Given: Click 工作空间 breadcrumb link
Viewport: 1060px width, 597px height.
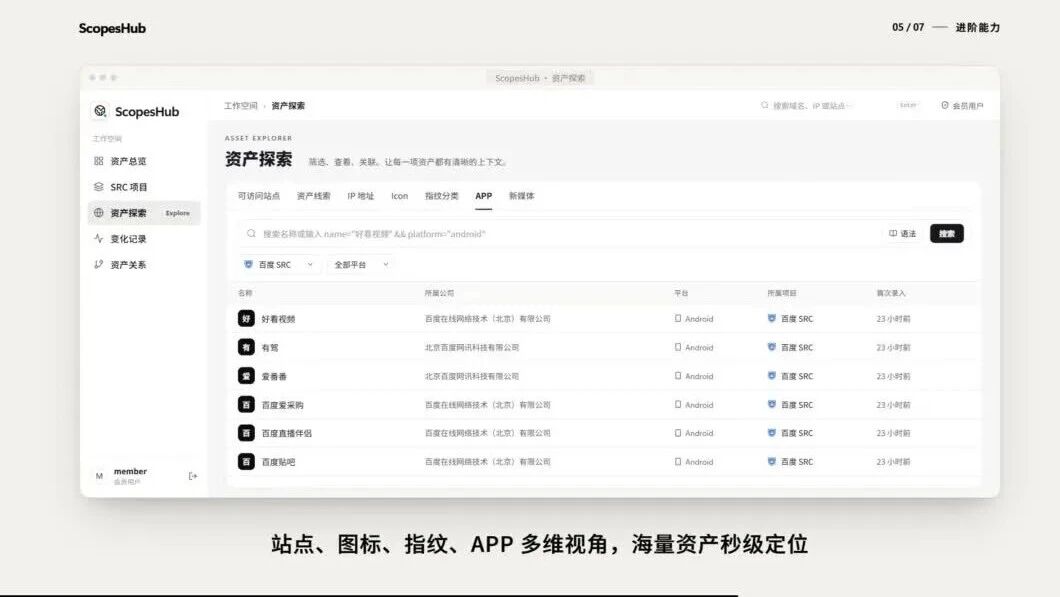Looking at the screenshot, I should coord(241,105).
